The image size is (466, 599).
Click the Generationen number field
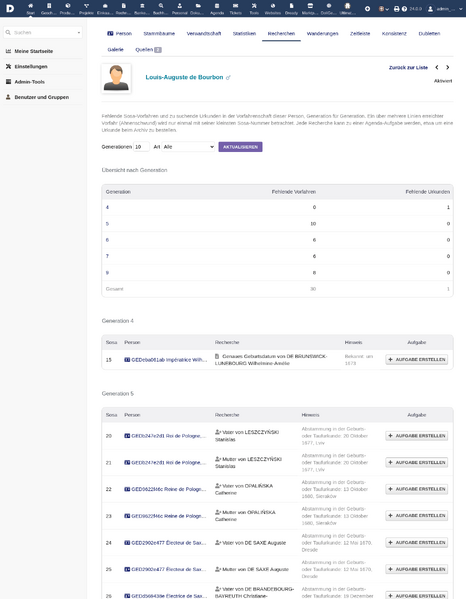click(141, 147)
